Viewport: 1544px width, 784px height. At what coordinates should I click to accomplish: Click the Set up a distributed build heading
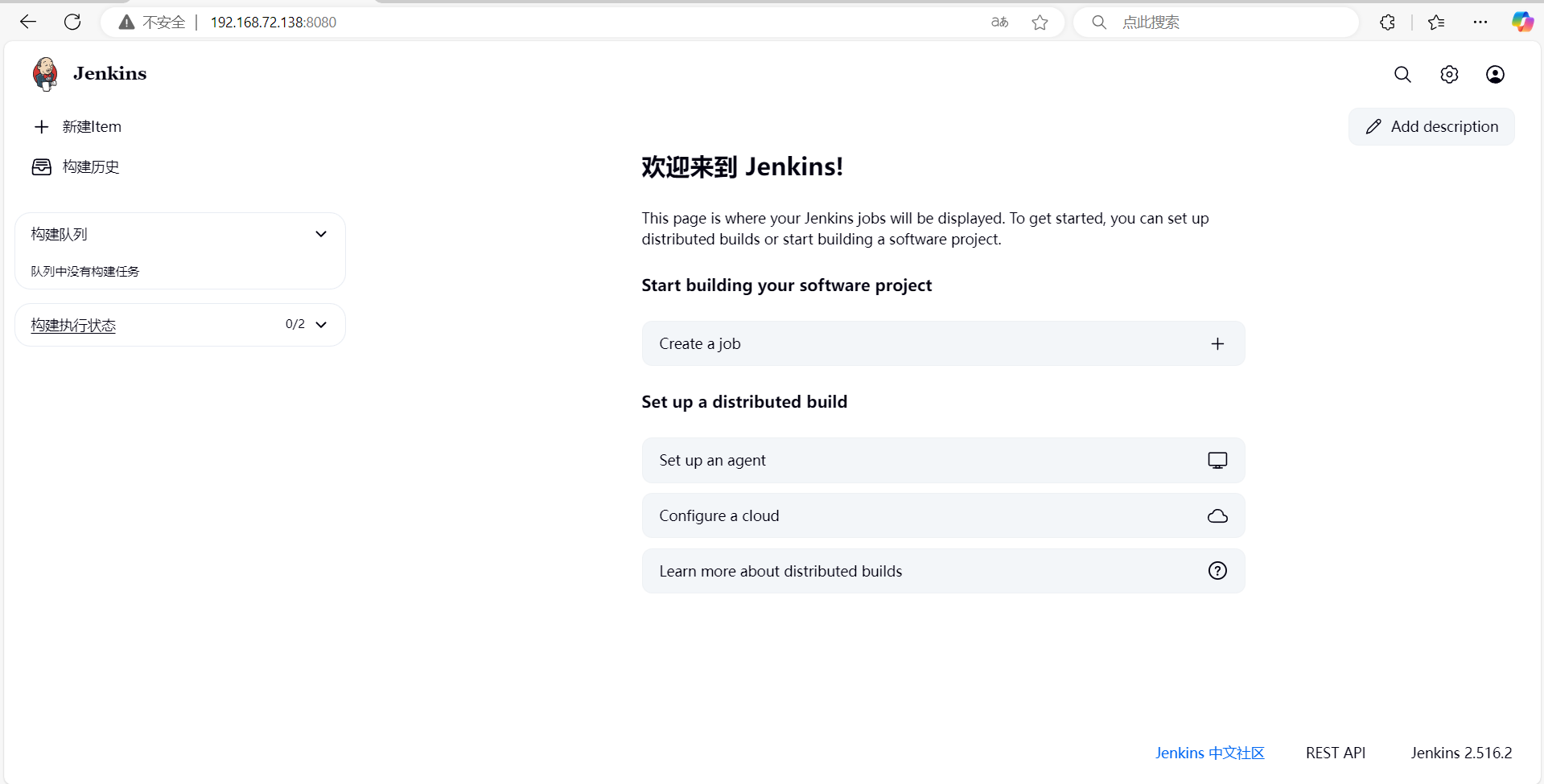744,402
